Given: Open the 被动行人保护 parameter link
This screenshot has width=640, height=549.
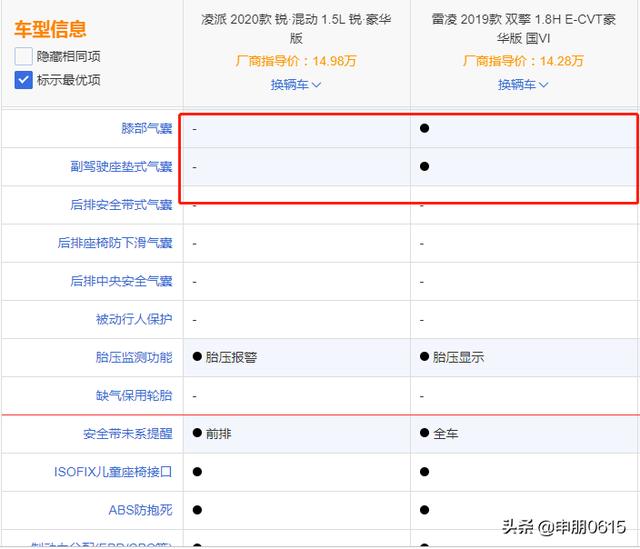Looking at the screenshot, I should 133,319.
